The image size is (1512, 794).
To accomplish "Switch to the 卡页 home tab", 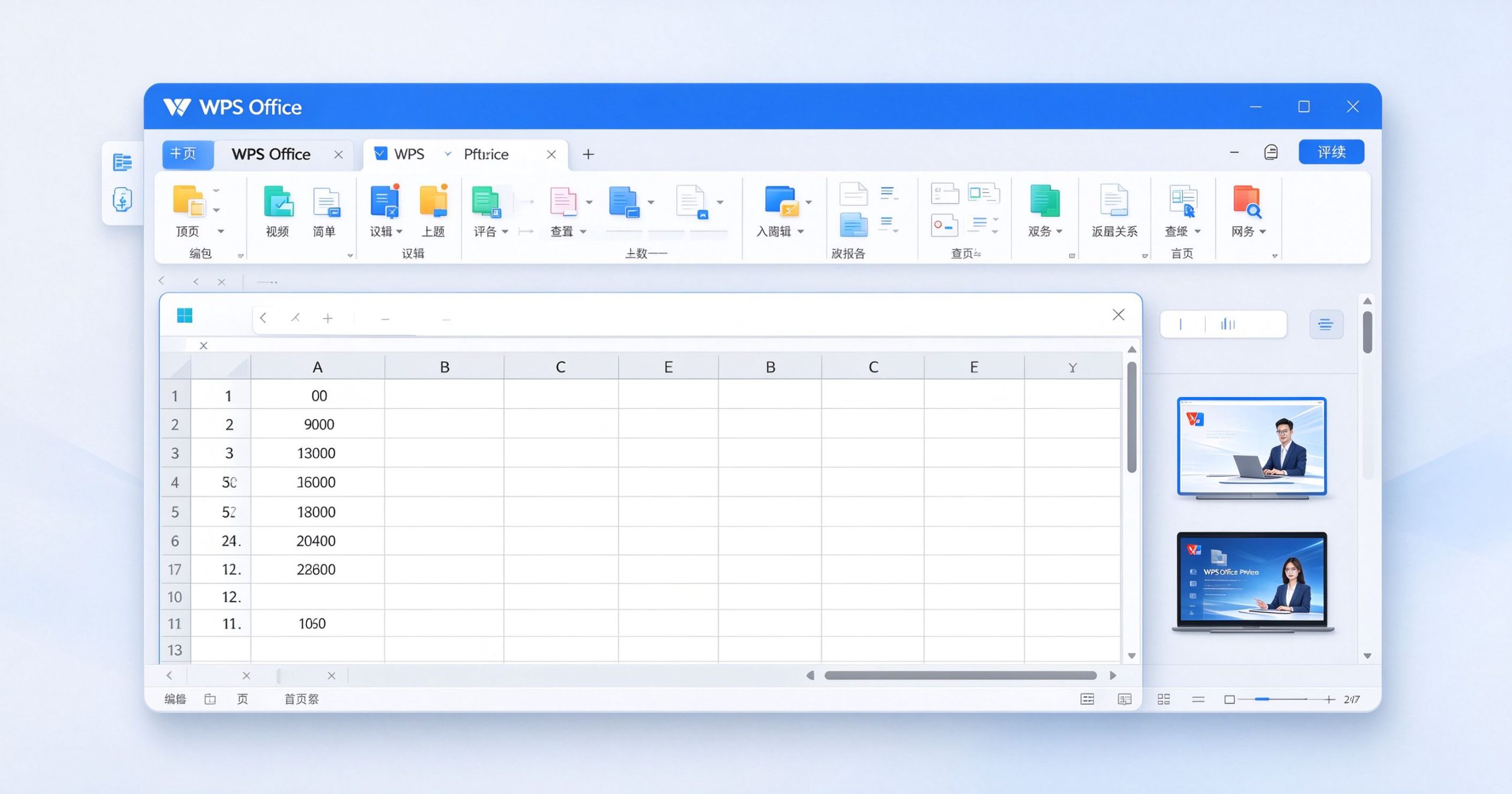I will pos(188,154).
